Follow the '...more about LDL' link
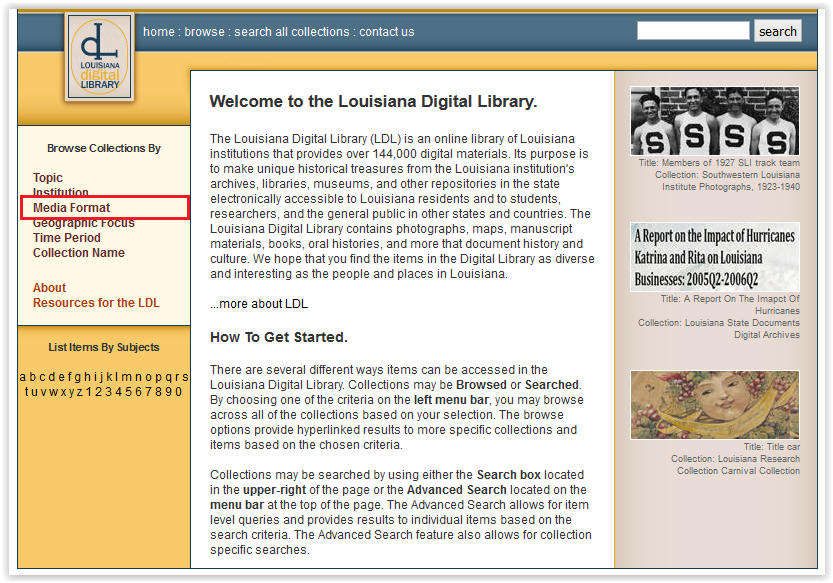The height and width of the screenshot is (583, 833). (x=259, y=303)
